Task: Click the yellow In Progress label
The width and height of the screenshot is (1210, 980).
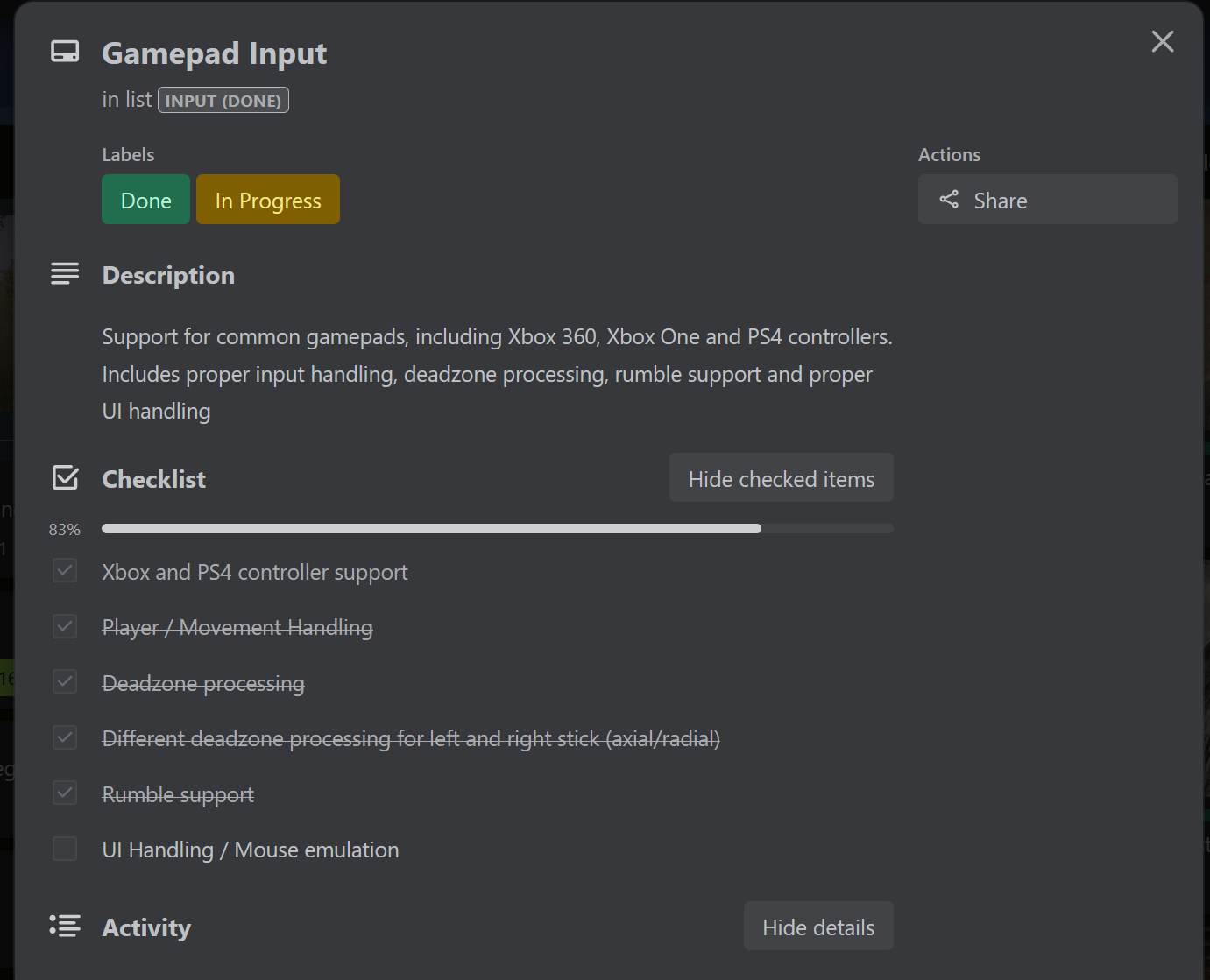Action: point(267,200)
